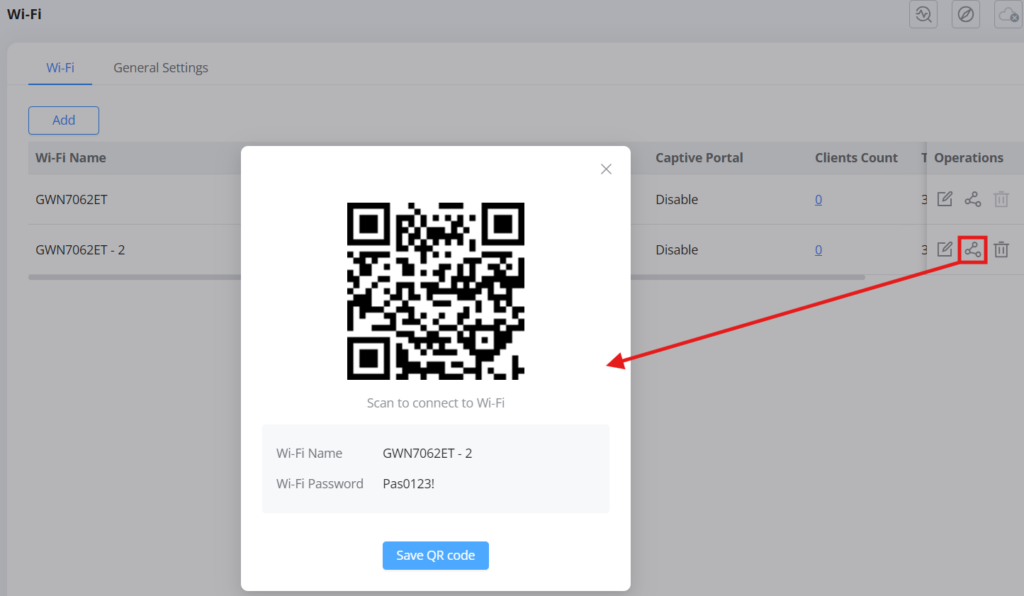Viewport: 1024px width, 596px height.
Task: Select the Wi-Fi tab
Action: [x=60, y=68]
